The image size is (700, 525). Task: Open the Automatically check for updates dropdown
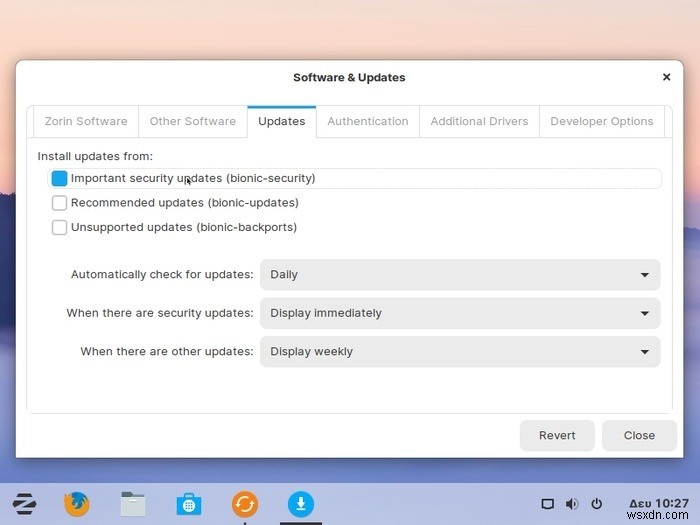coord(460,275)
